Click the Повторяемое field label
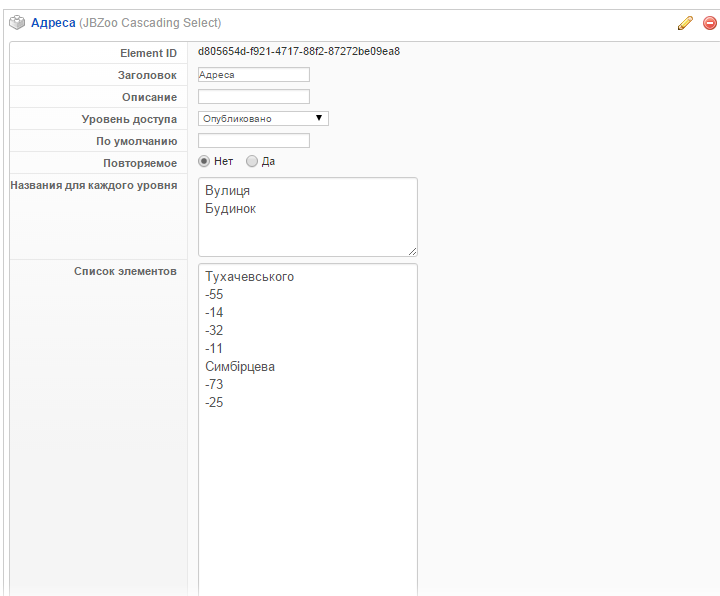This screenshot has width=720, height=596. pyautogui.click(x=140, y=163)
